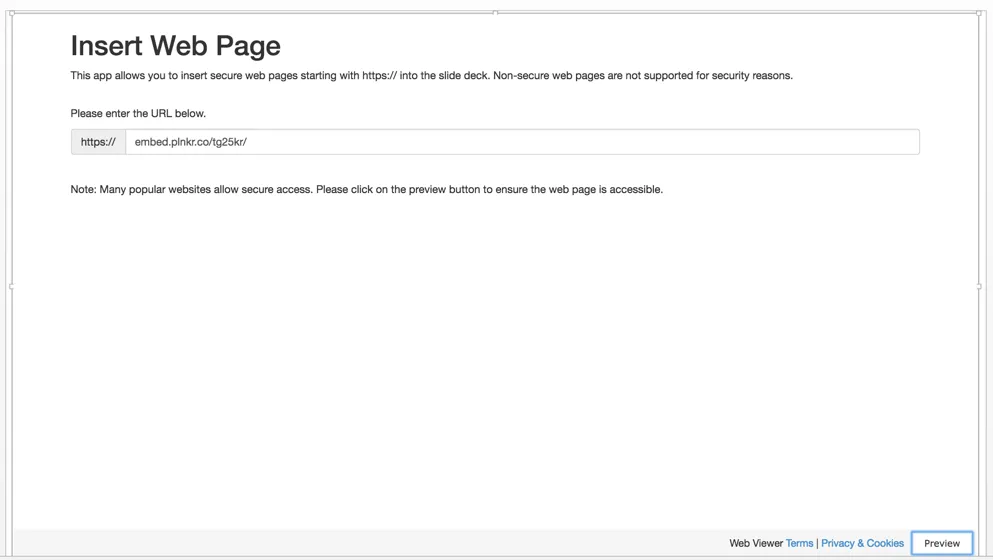Click the note about popular websites
This screenshot has height=560, width=993.
click(x=367, y=189)
